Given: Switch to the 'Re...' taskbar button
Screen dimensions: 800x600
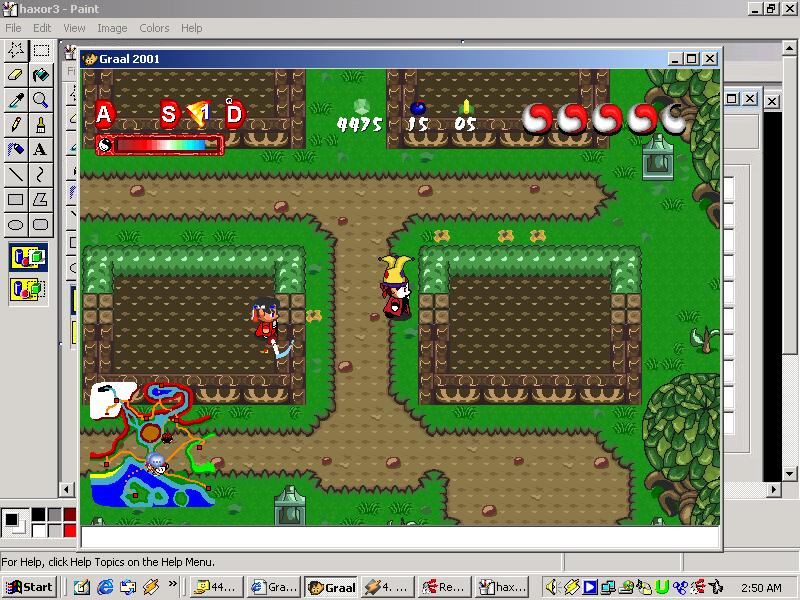Looking at the screenshot, I should [x=444, y=587].
